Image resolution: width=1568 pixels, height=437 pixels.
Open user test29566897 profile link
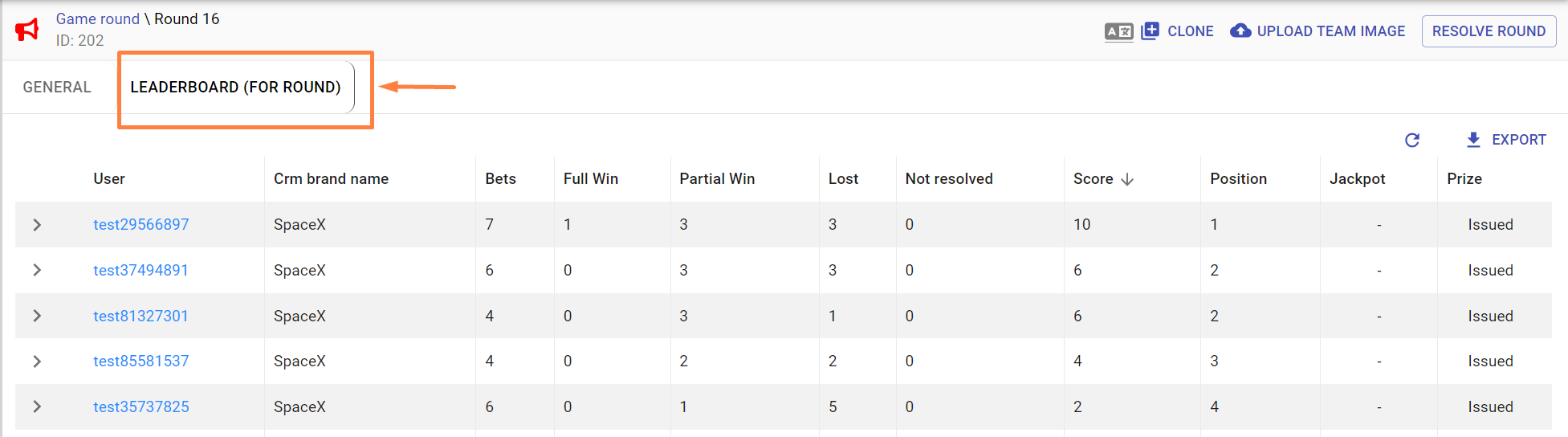pos(141,225)
